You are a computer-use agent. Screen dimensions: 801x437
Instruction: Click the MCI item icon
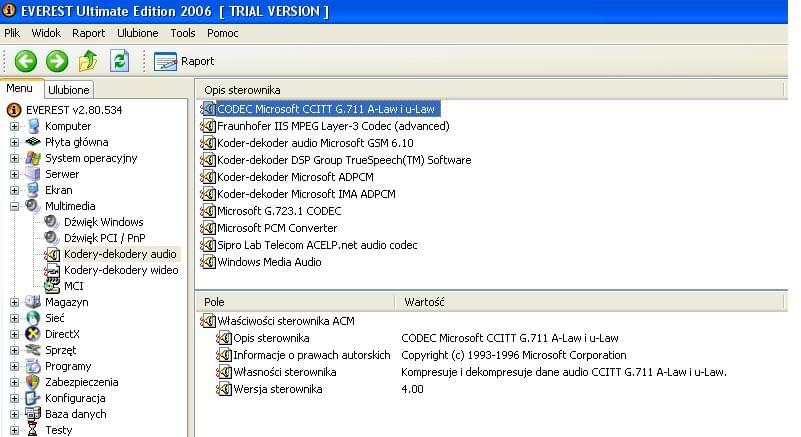pos(52,286)
